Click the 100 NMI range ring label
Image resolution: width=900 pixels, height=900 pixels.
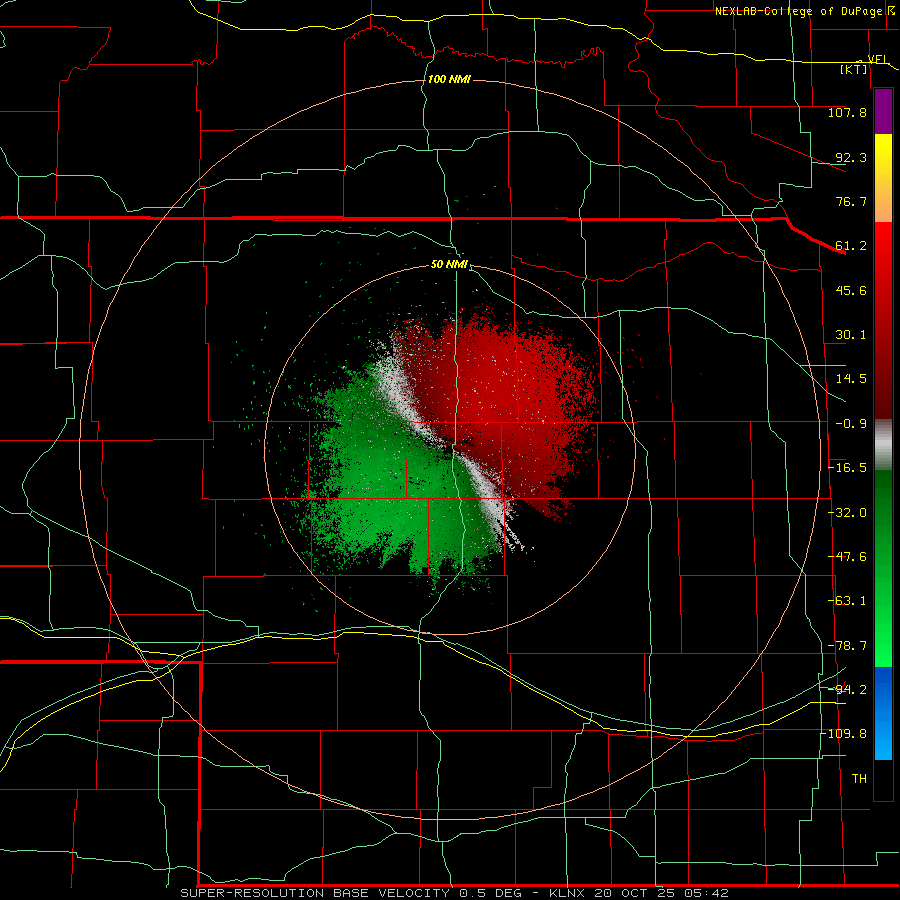(449, 79)
